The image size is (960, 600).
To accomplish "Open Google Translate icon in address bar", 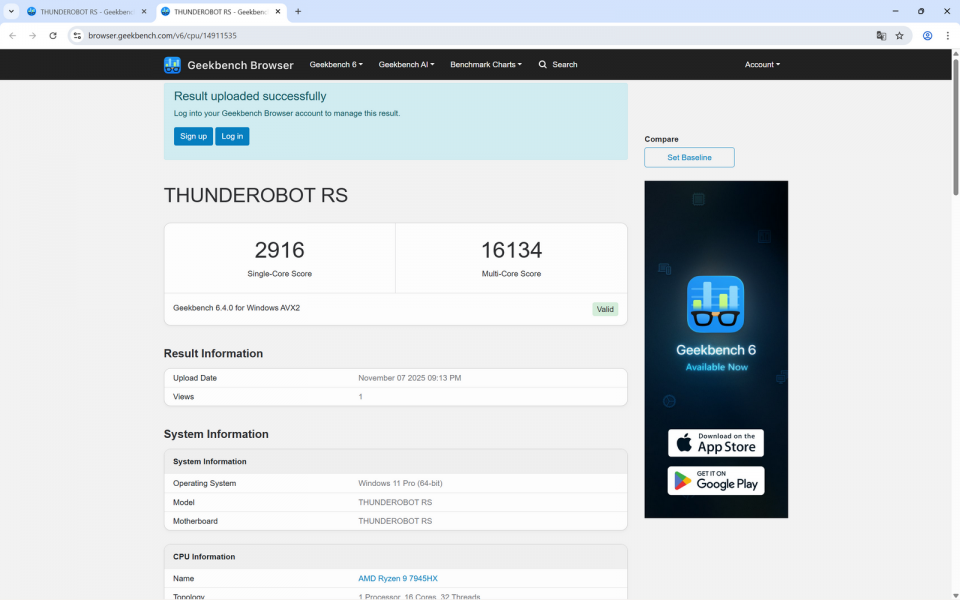I will pyautogui.click(x=881, y=35).
